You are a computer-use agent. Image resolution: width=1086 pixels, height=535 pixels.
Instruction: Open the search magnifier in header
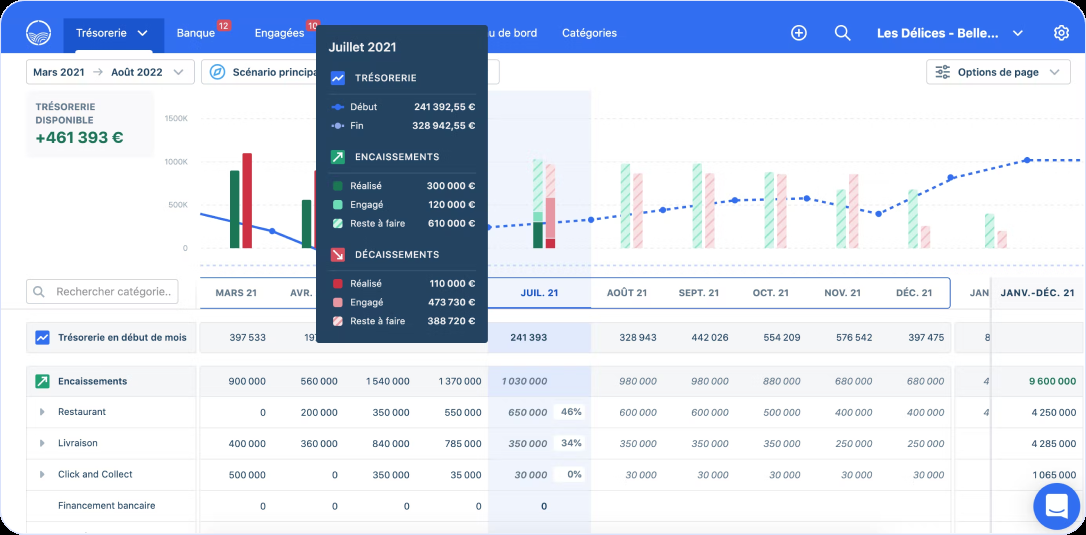click(842, 33)
